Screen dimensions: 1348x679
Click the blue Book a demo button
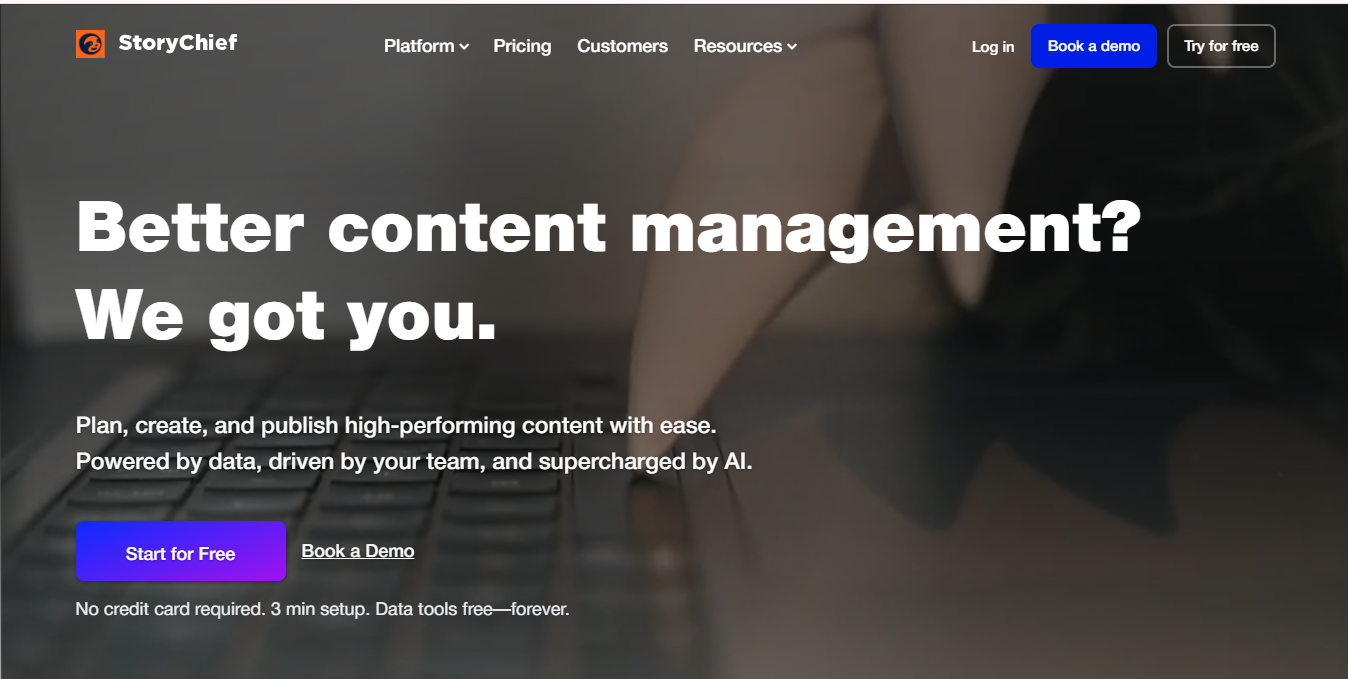coord(1094,46)
